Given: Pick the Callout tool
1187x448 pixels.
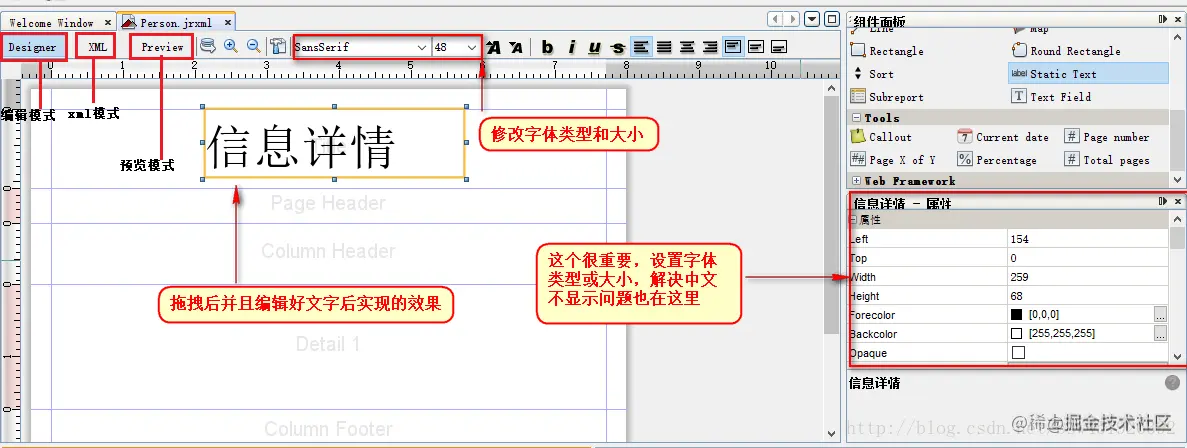Looking at the screenshot, I should (881, 137).
